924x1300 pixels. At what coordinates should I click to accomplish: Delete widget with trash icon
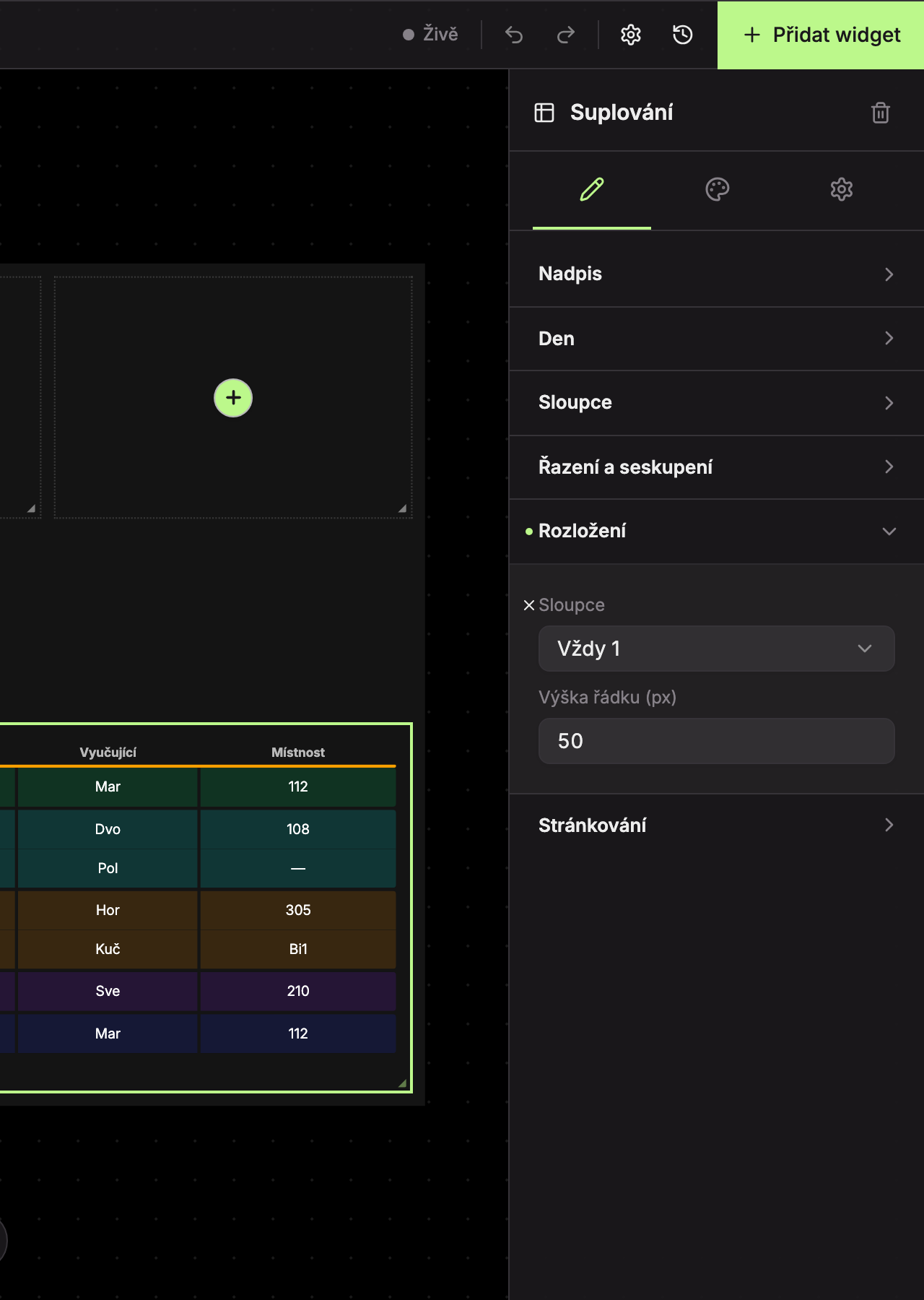[x=881, y=113]
